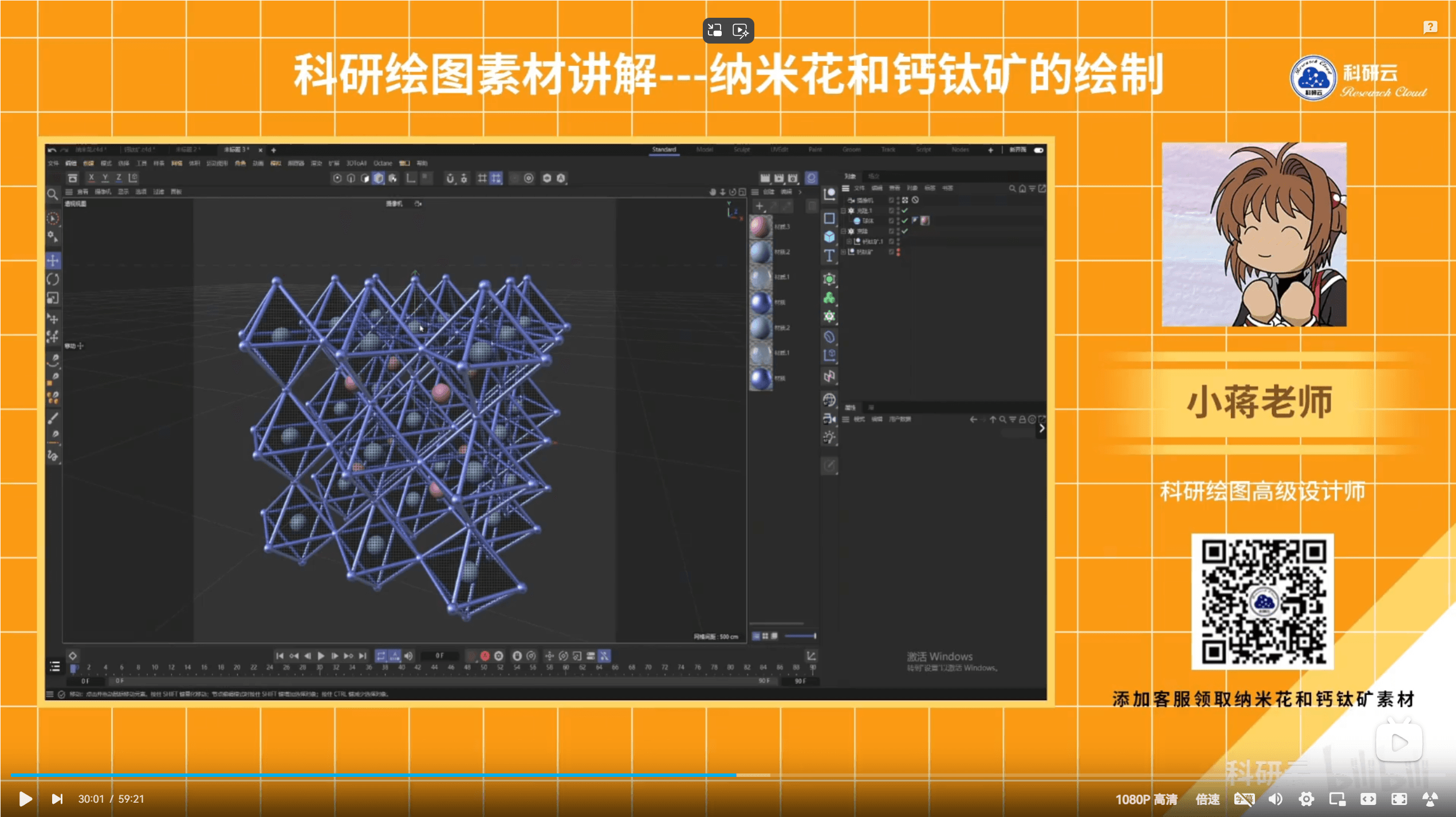Select the live selection tool
This screenshot has width=1456, height=817.
(53, 218)
